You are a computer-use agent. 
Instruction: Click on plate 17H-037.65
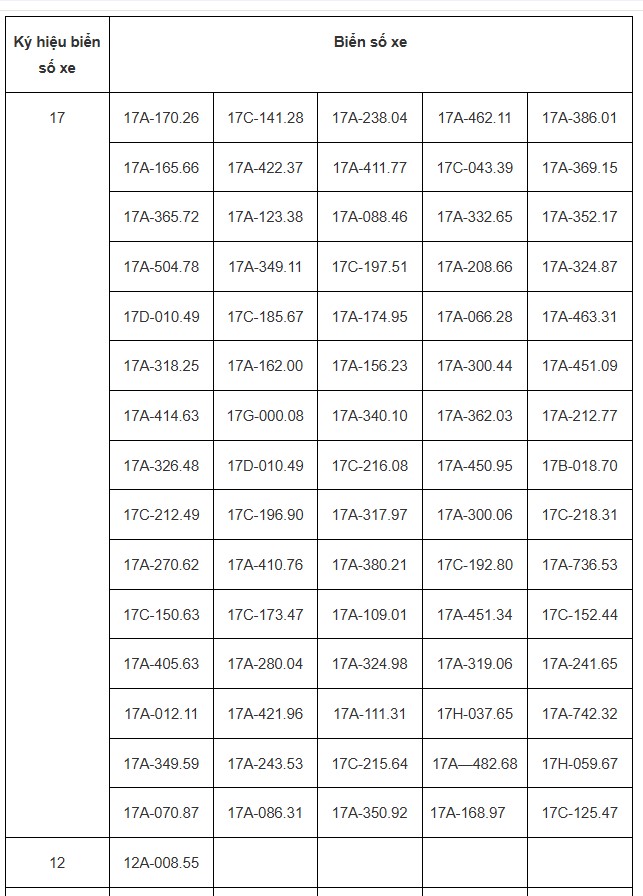point(475,713)
